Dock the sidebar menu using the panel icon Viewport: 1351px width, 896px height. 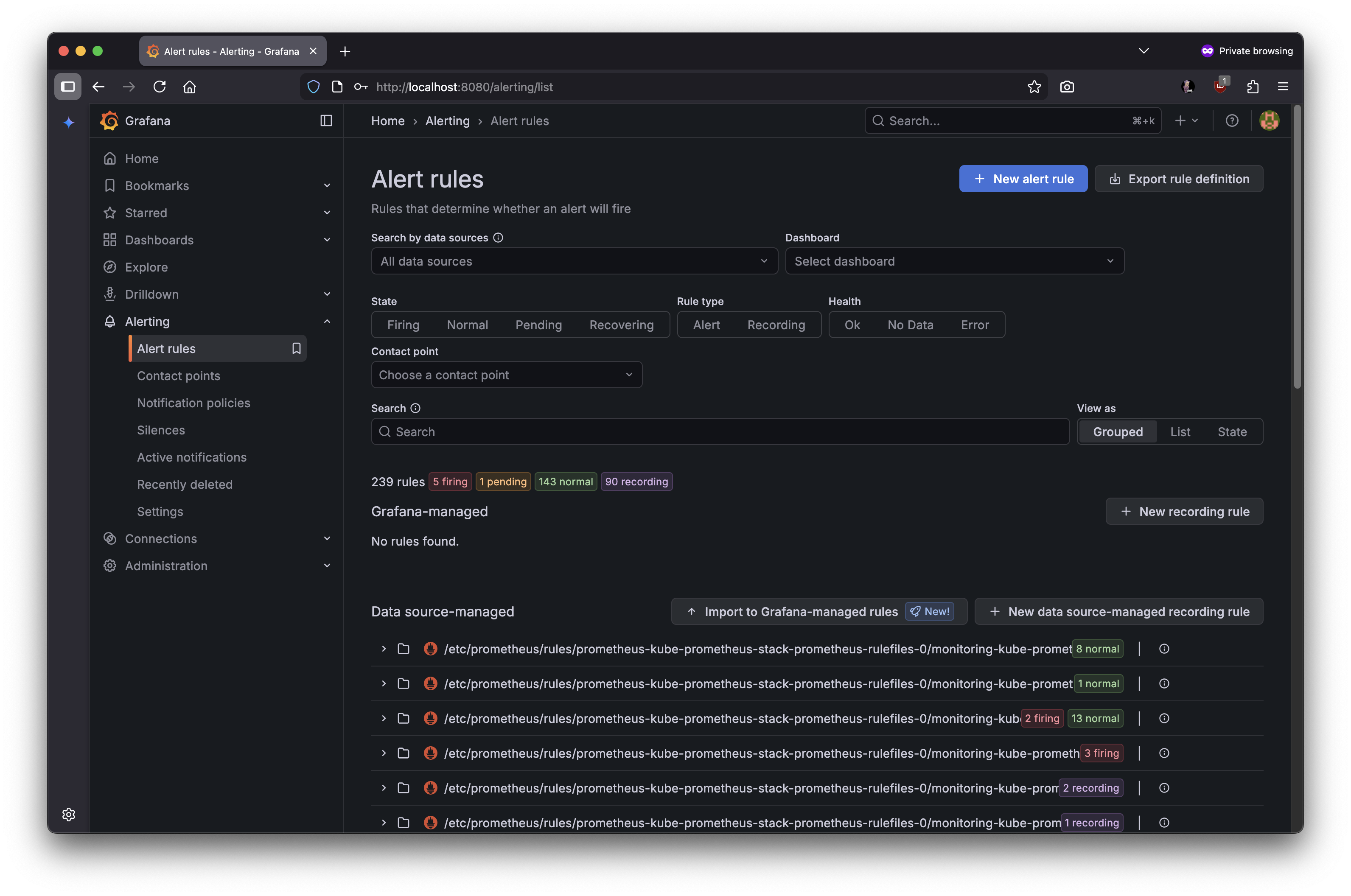[x=326, y=120]
